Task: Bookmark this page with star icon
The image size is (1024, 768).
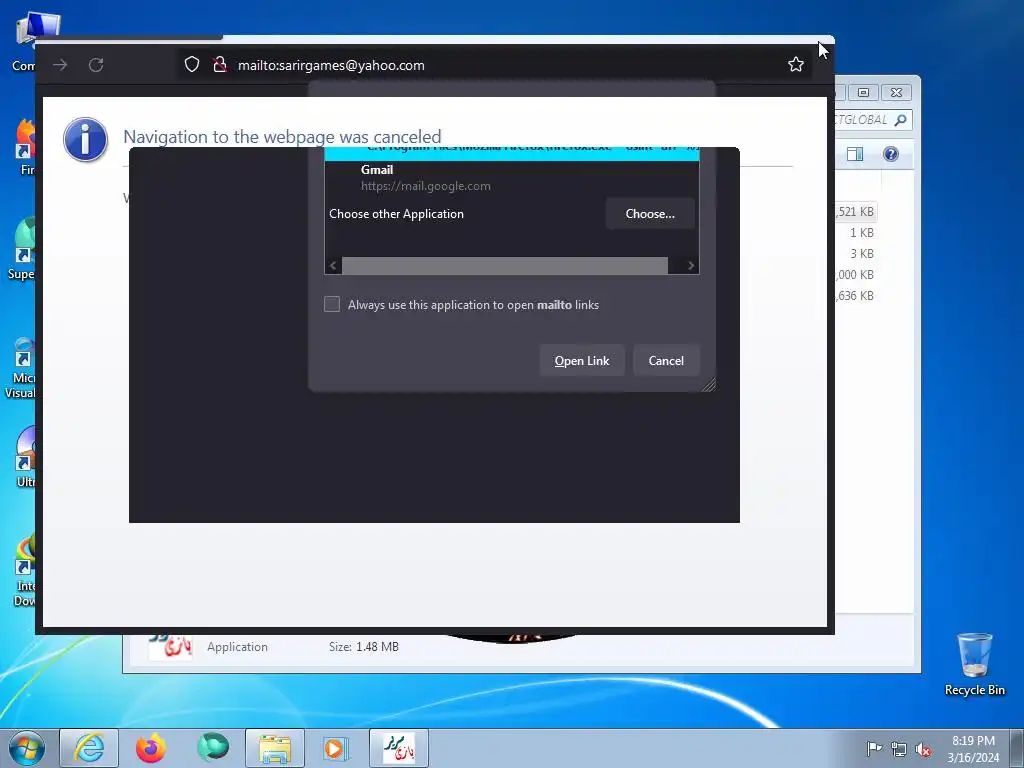Action: (795, 64)
